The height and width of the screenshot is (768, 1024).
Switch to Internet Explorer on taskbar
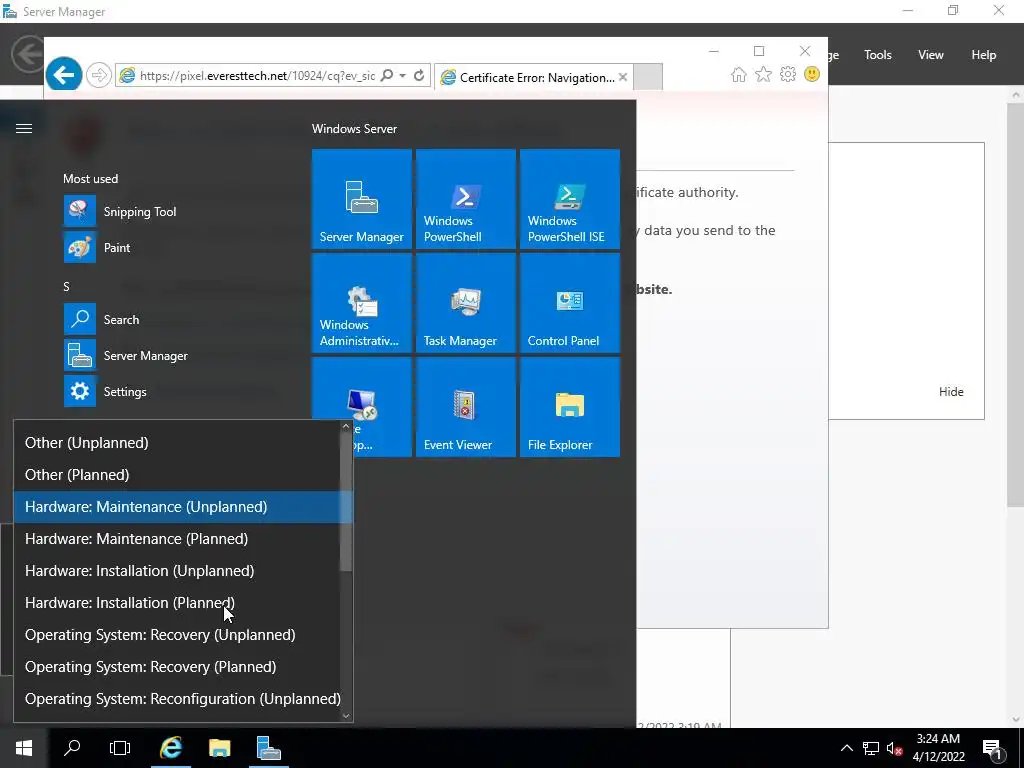(x=171, y=748)
